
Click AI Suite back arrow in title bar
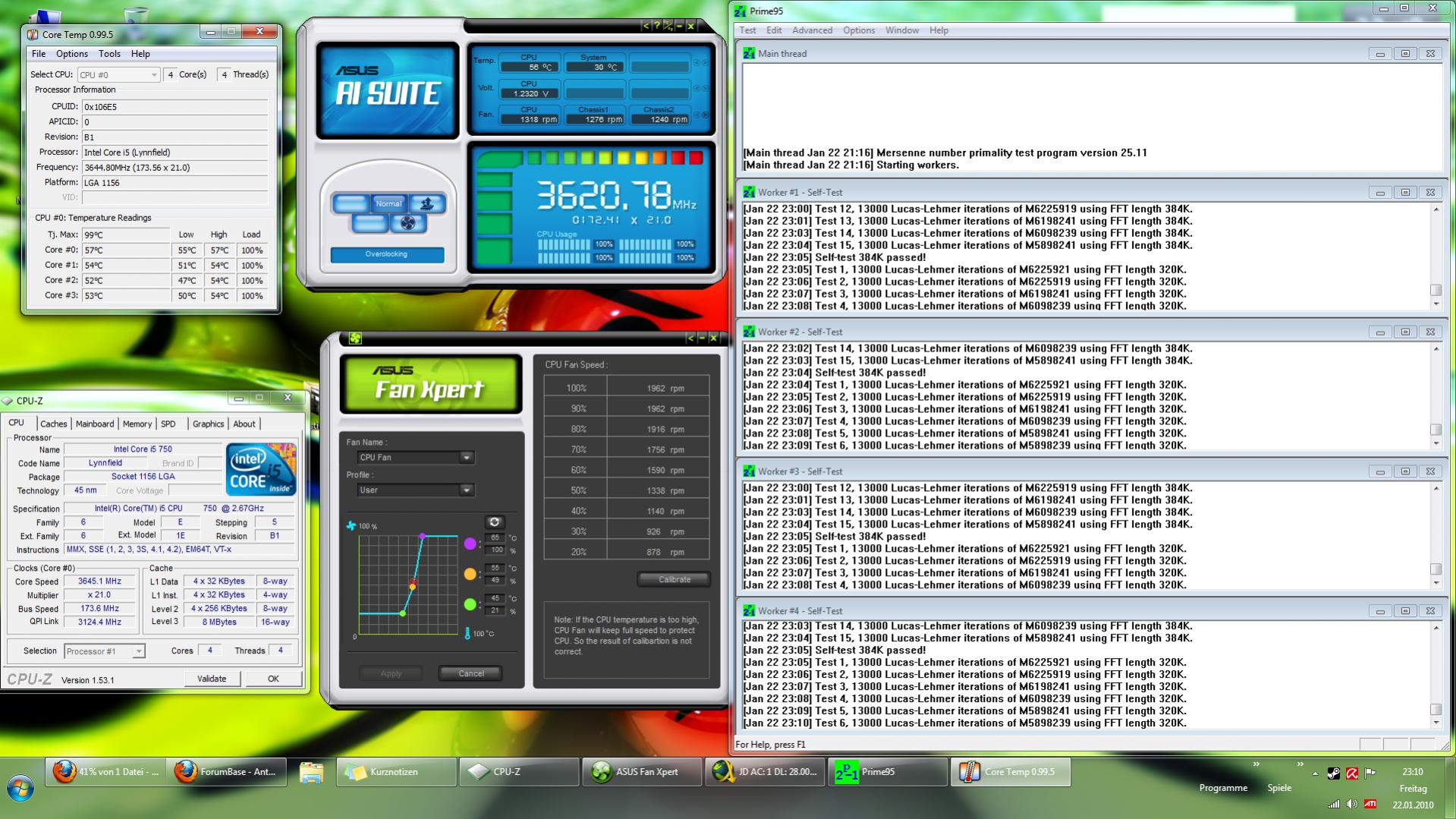(646, 26)
